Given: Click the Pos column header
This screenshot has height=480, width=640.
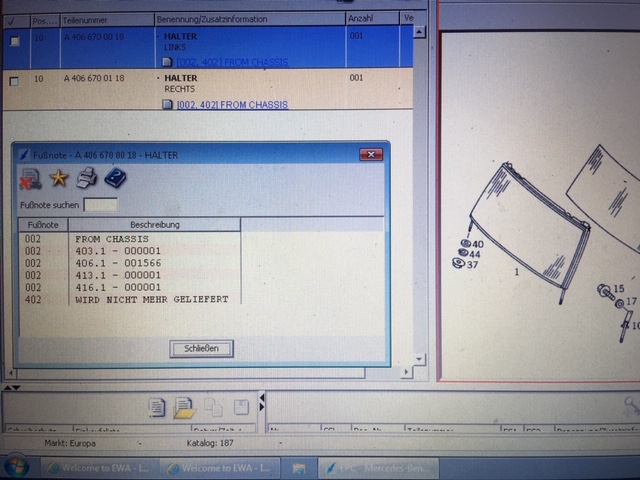Looking at the screenshot, I should coord(45,21).
